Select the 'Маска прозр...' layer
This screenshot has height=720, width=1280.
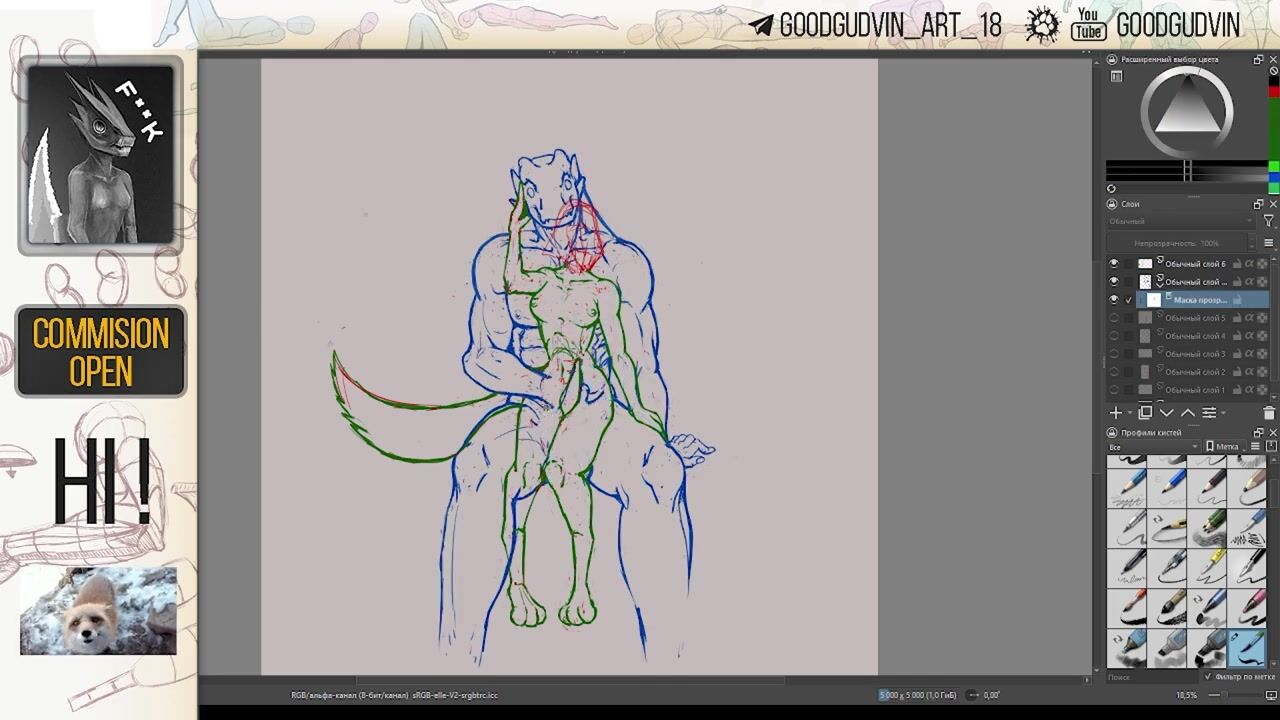(x=1200, y=300)
